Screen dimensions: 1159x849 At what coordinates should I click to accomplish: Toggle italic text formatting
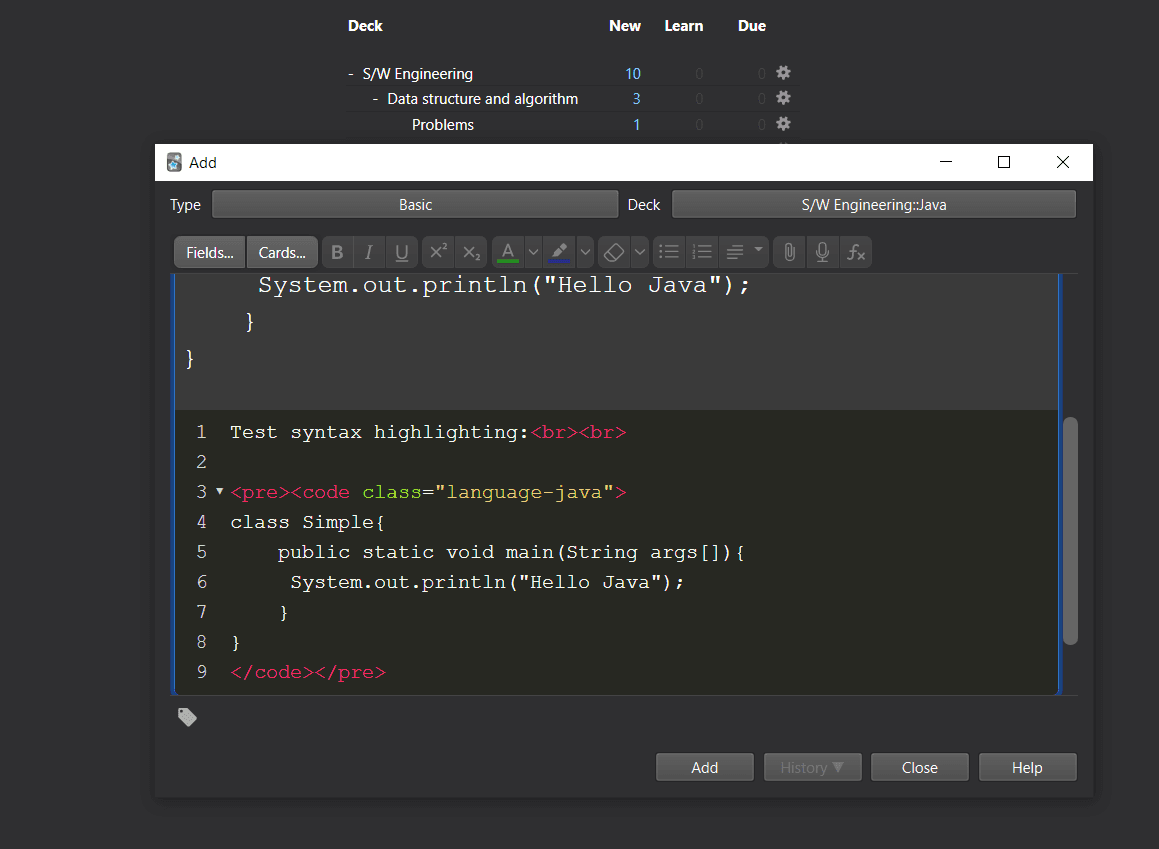(369, 253)
